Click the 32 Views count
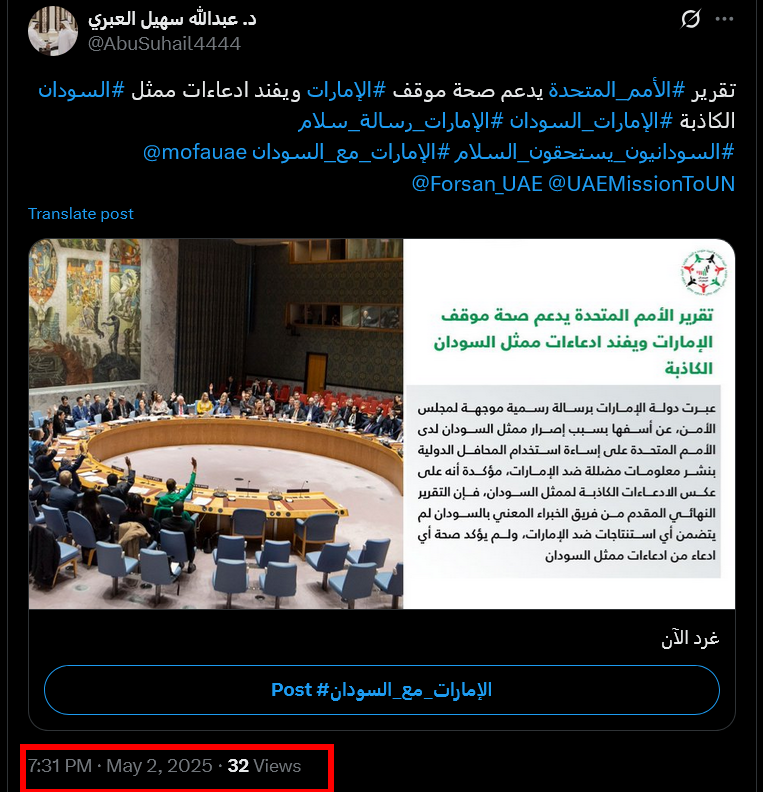This screenshot has width=763, height=792. (x=264, y=766)
